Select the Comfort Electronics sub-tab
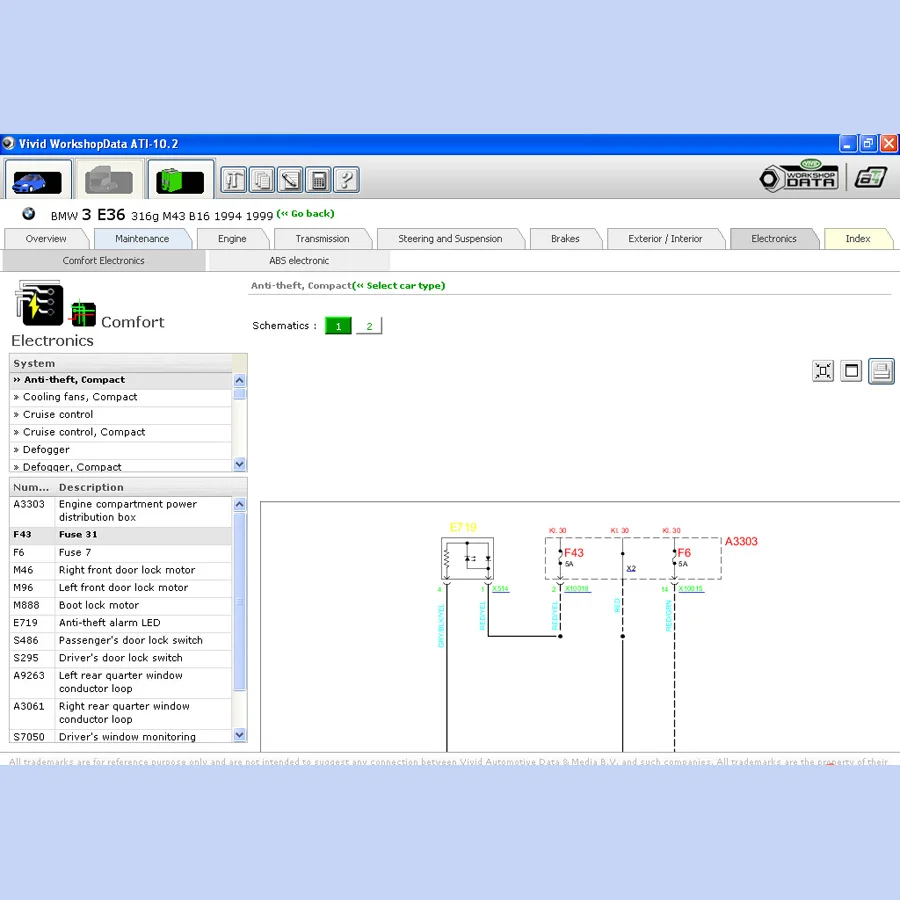 pyautogui.click(x=104, y=261)
